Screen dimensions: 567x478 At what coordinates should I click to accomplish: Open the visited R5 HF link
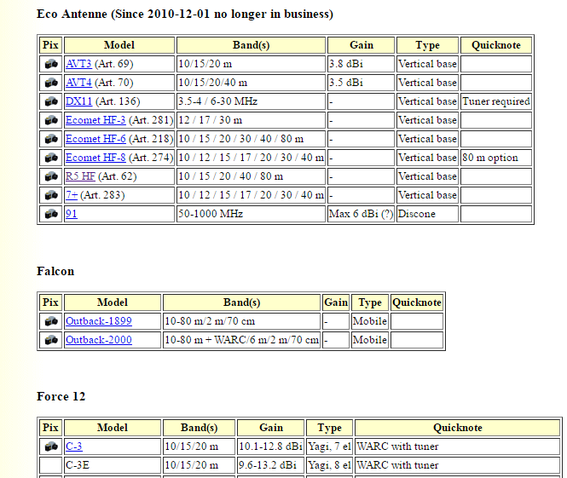[x=80, y=177]
